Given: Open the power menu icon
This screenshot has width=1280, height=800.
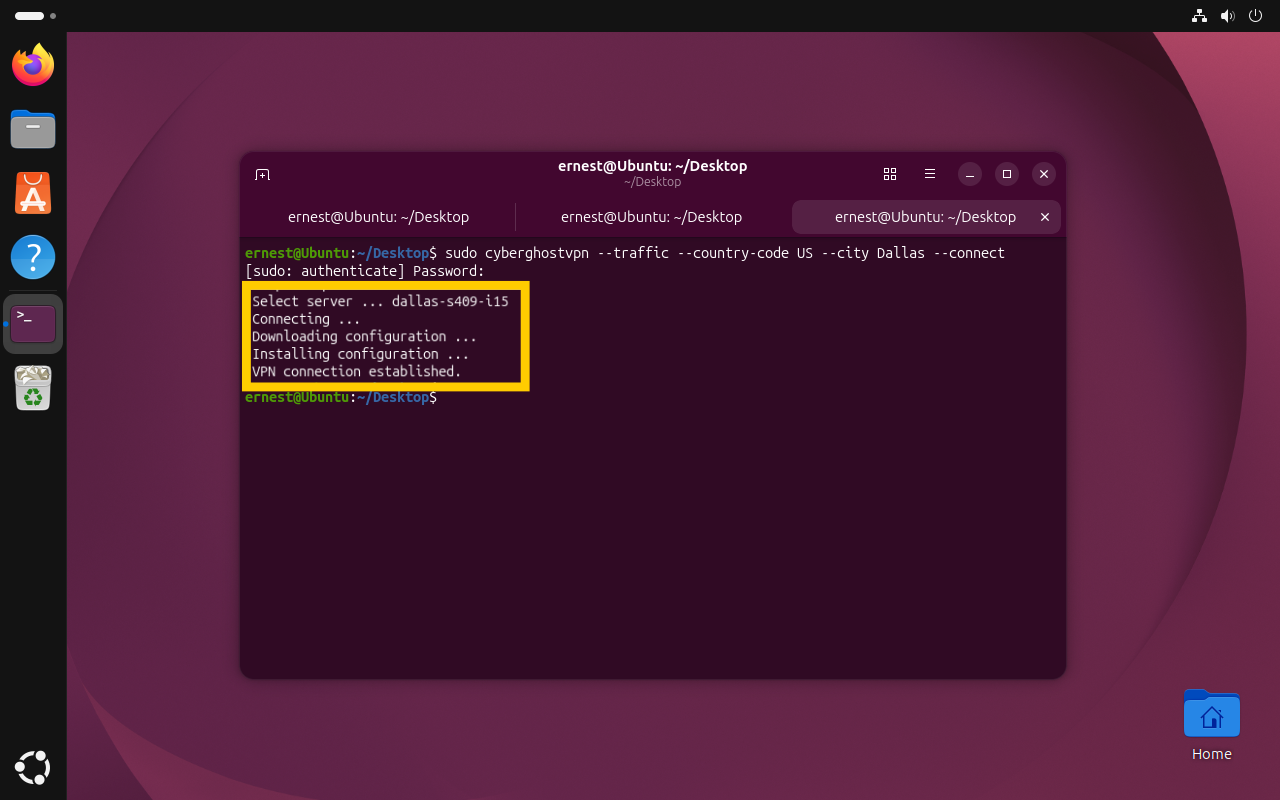Looking at the screenshot, I should pyautogui.click(x=1256, y=16).
